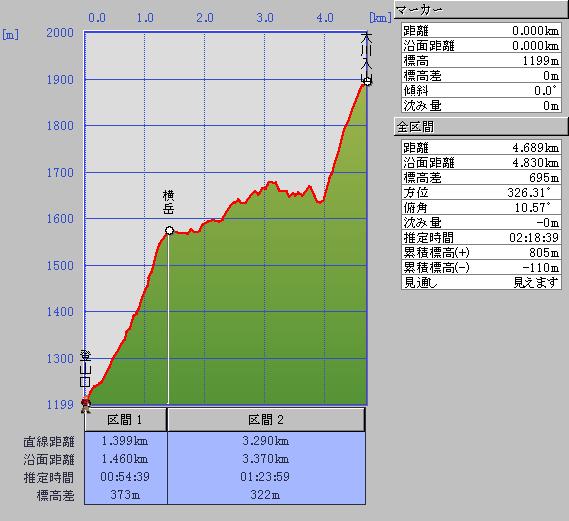Click section 2 estimated time 01:23:59 cell

click(266, 477)
